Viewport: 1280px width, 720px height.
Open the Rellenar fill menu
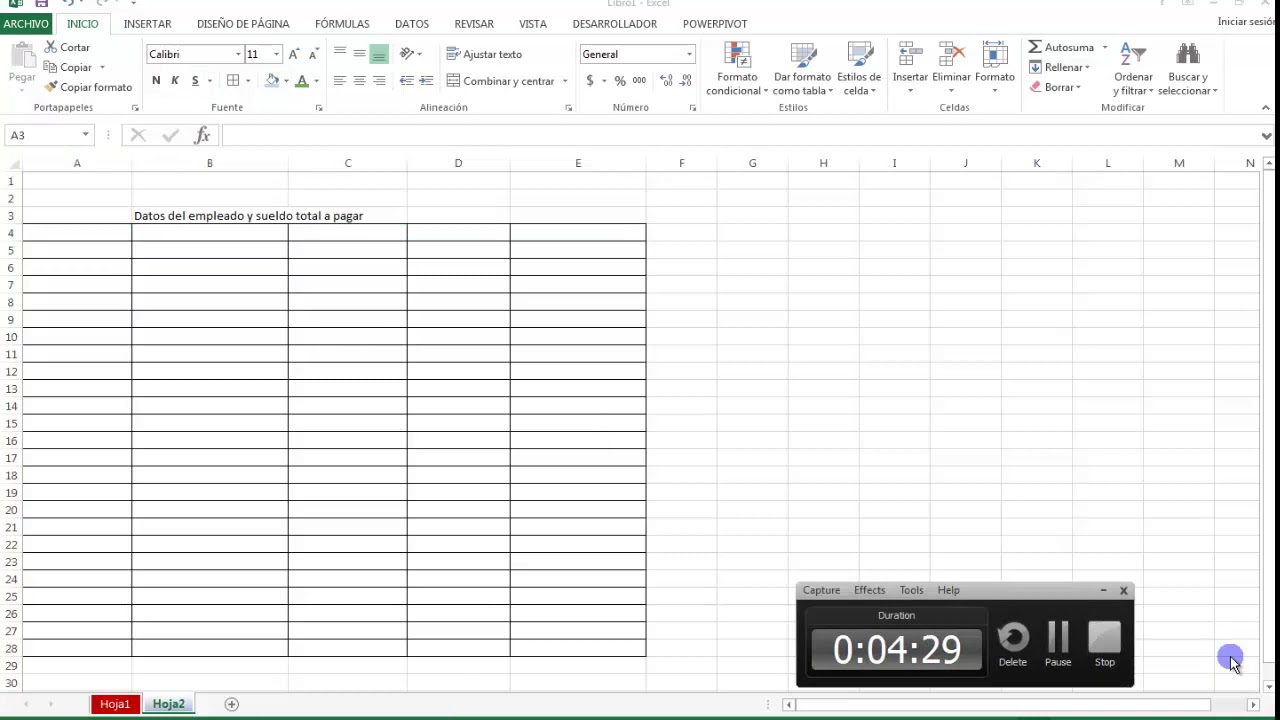[1059, 67]
